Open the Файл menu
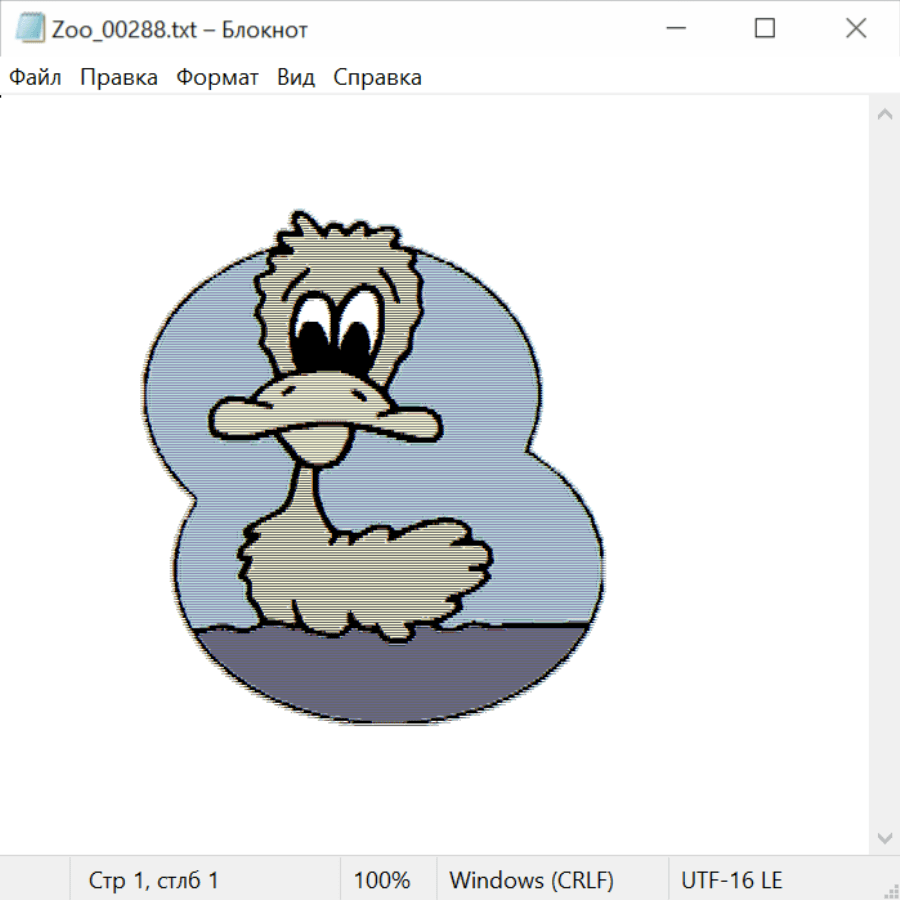This screenshot has width=900, height=900. click(x=36, y=77)
